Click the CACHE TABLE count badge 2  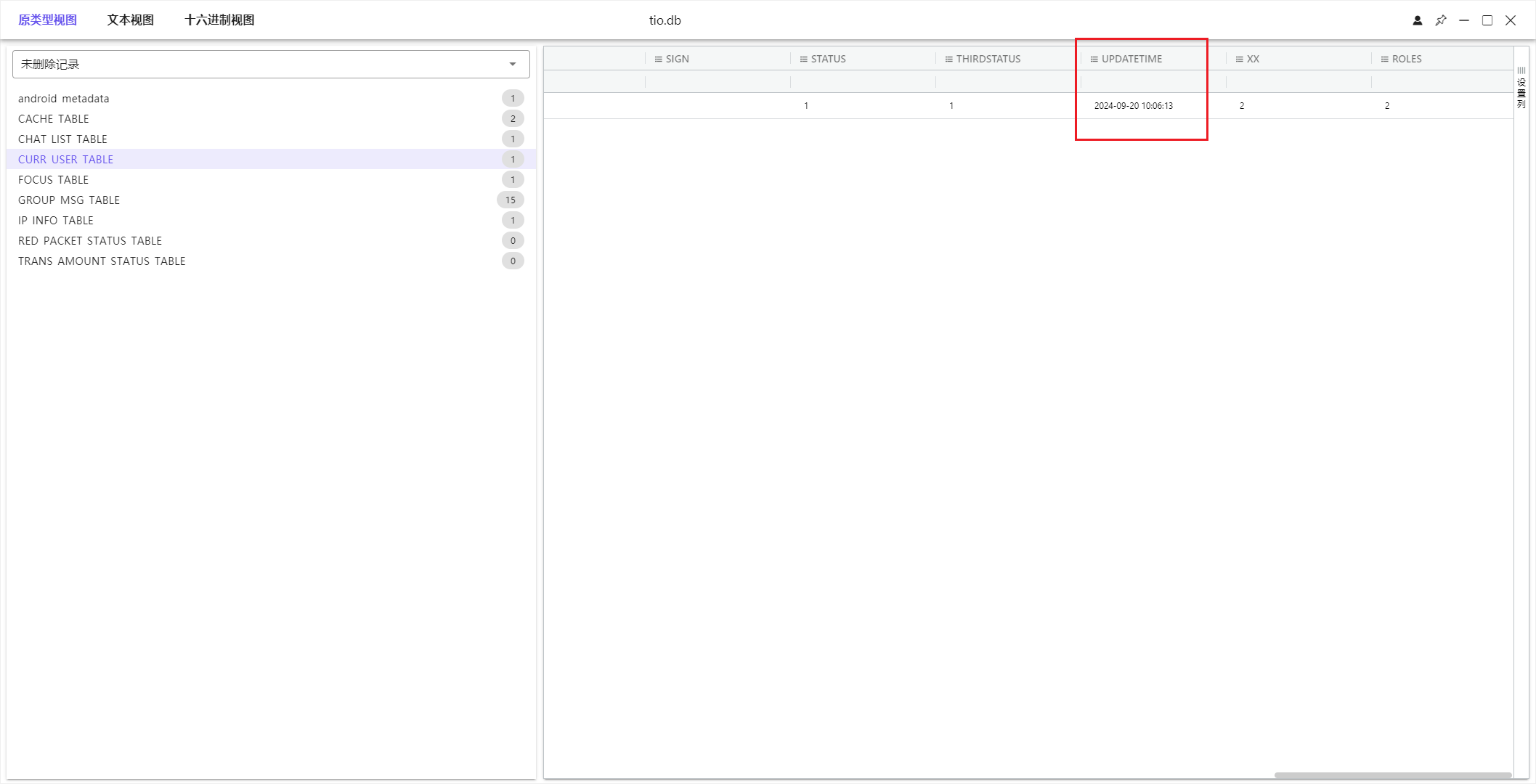coord(513,118)
